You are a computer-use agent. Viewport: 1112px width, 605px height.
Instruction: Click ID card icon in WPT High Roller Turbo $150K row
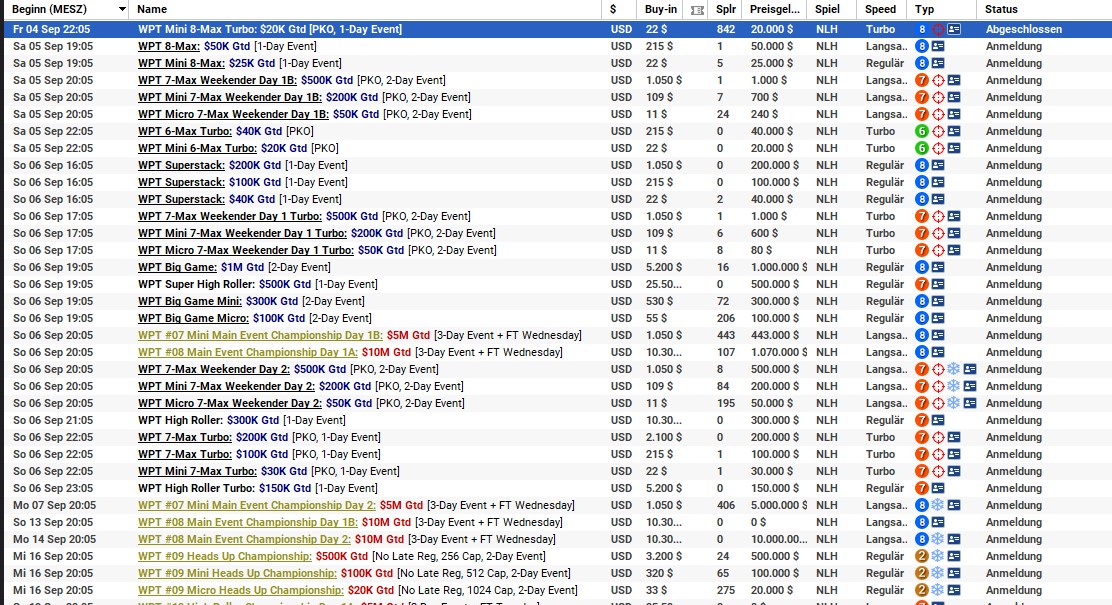point(938,489)
